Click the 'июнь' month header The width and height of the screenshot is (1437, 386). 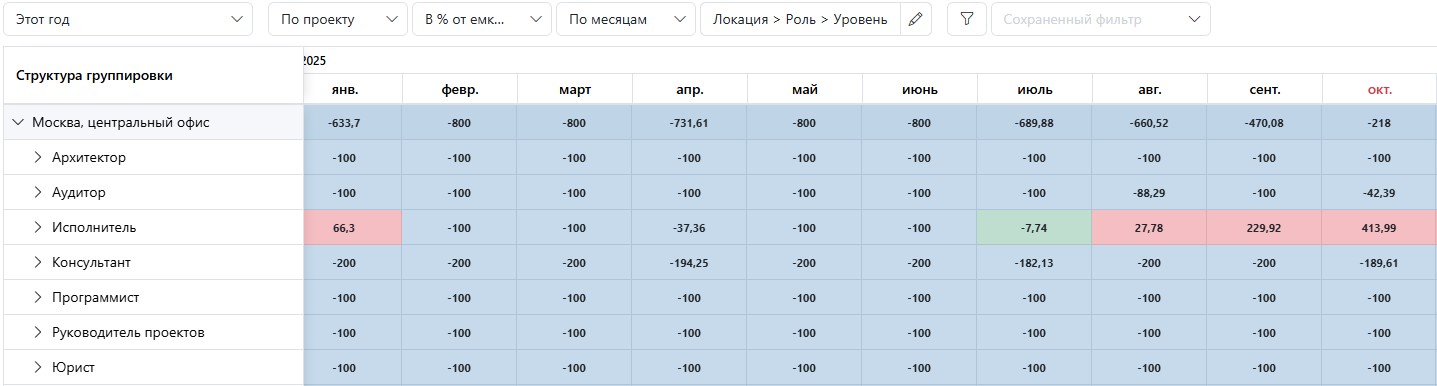click(x=920, y=89)
